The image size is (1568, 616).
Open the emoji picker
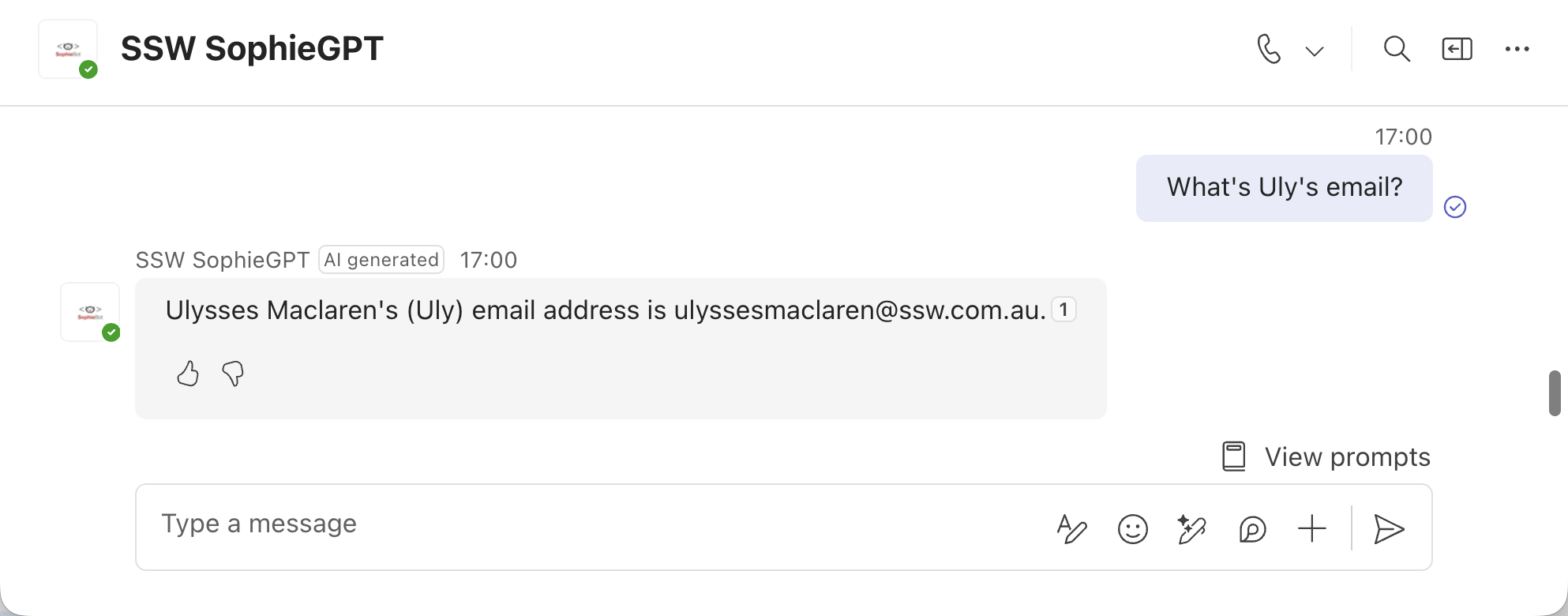tap(1132, 528)
